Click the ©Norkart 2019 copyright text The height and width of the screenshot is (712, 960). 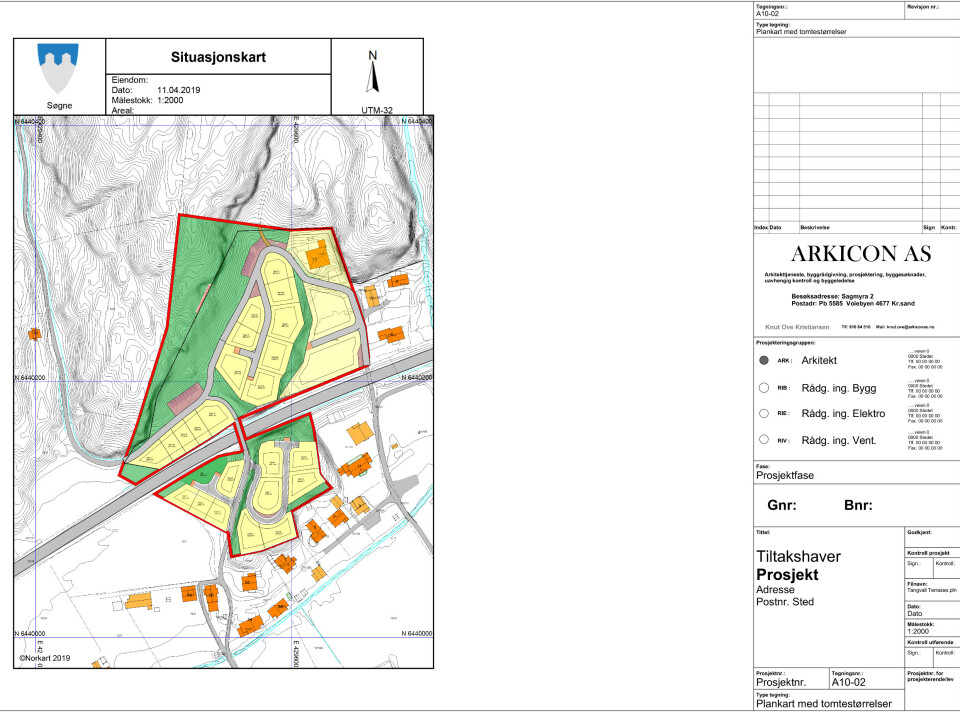pyautogui.click(x=45, y=658)
